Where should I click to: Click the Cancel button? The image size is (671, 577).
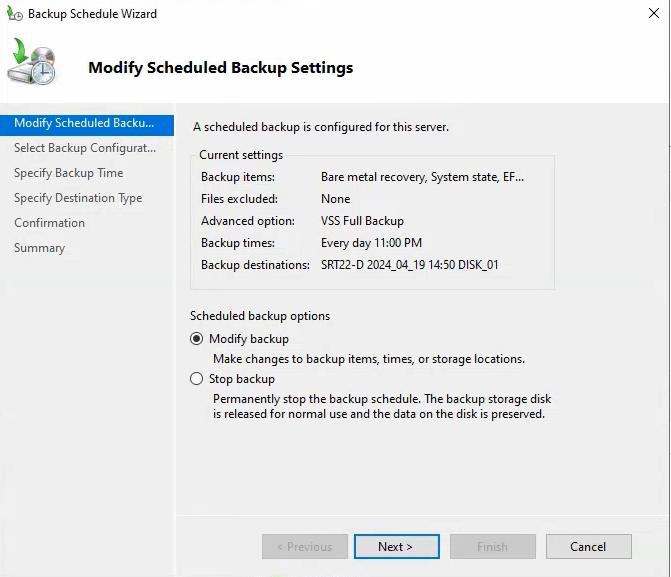[x=588, y=547]
